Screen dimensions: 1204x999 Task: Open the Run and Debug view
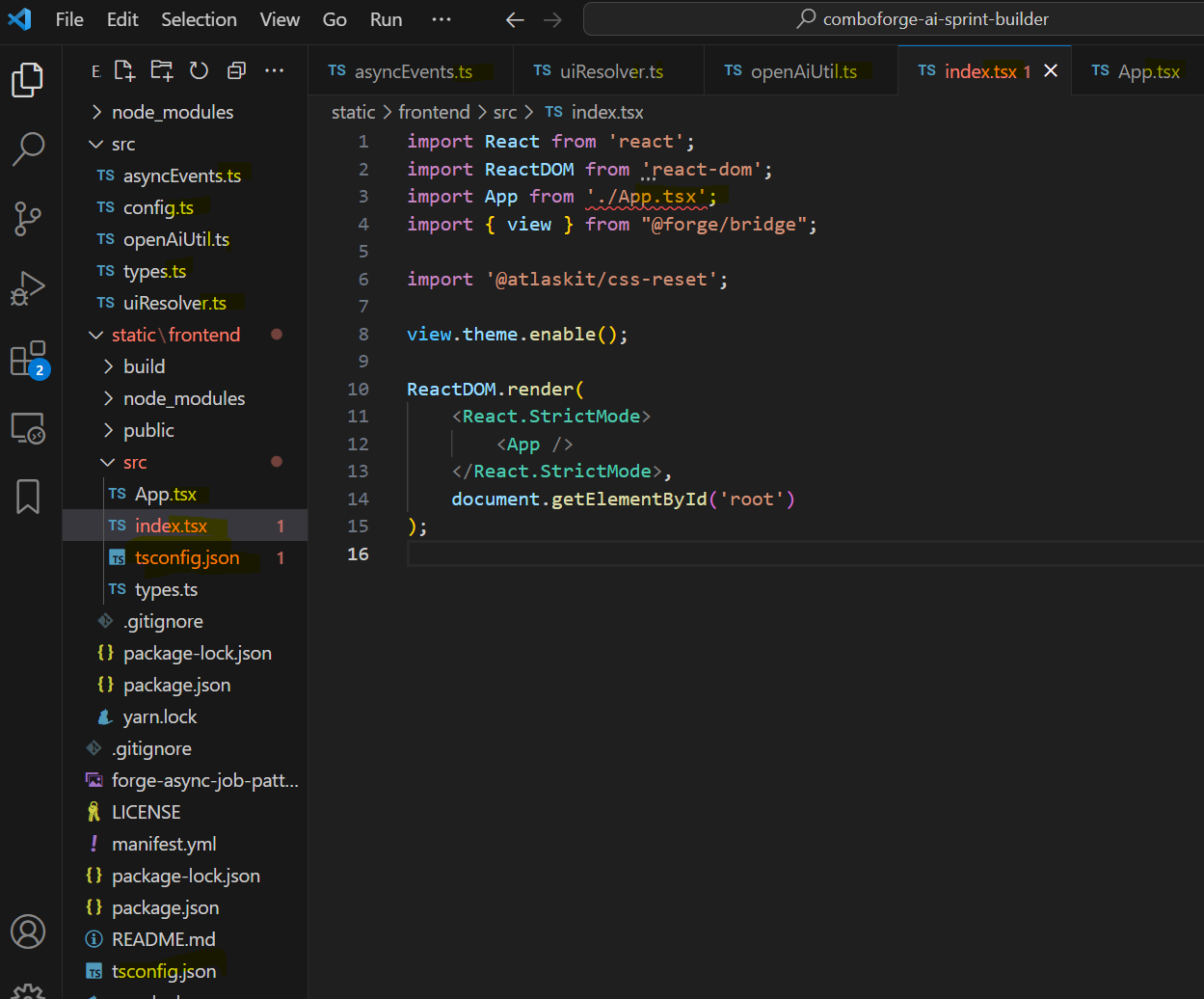[x=28, y=288]
